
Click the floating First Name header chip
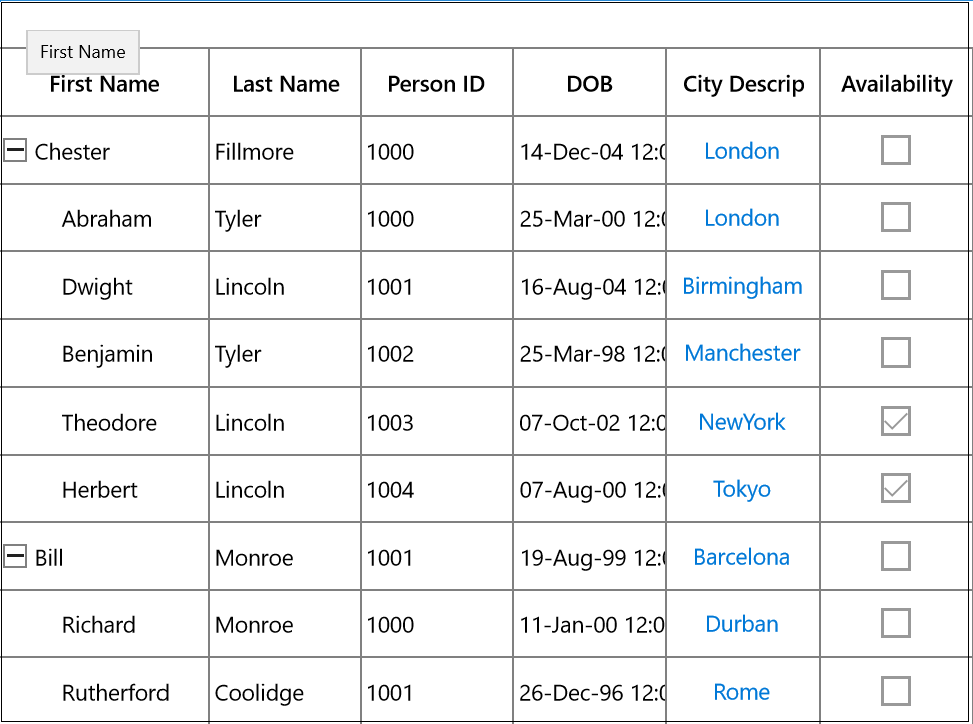(x=83, y=52)
